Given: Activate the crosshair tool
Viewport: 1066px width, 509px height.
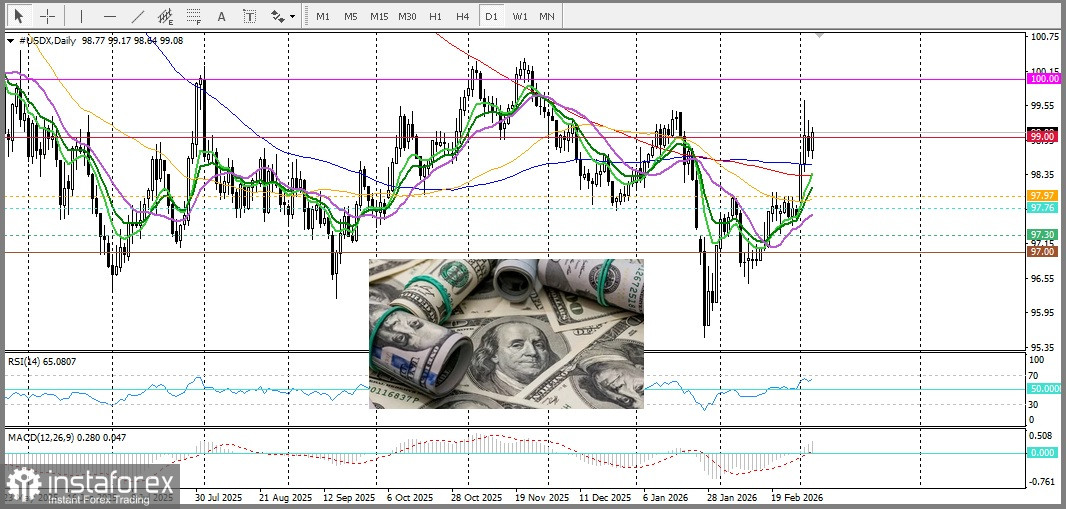Looking at the screenshot, I should 46,16.
